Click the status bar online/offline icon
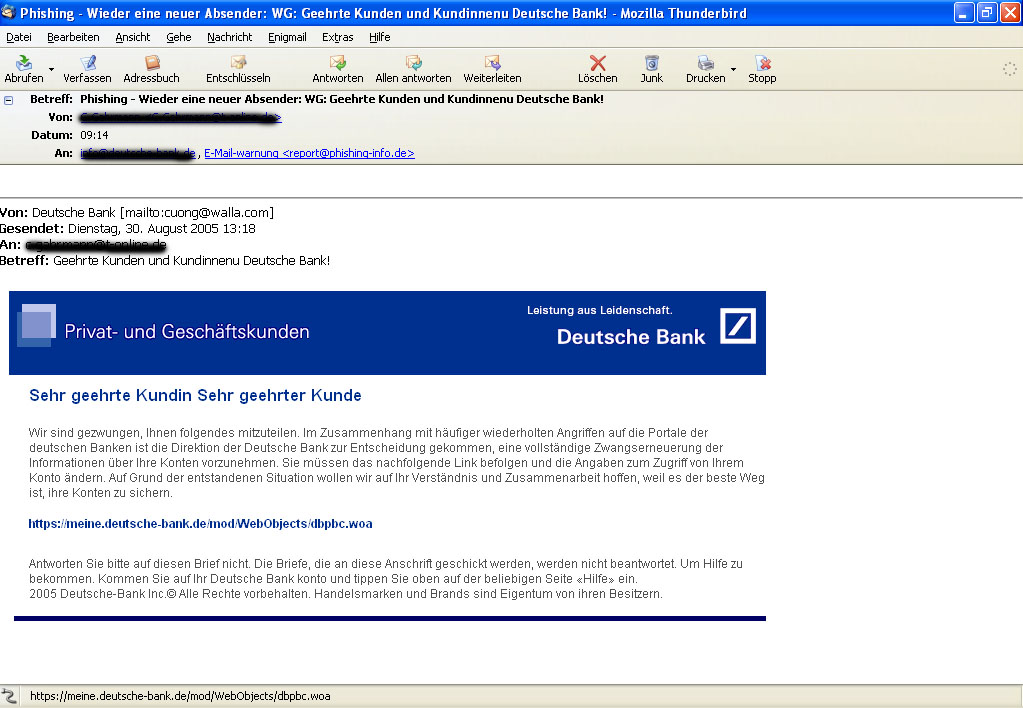Screen dimensions: 1023x708 (x=8, y=696)
